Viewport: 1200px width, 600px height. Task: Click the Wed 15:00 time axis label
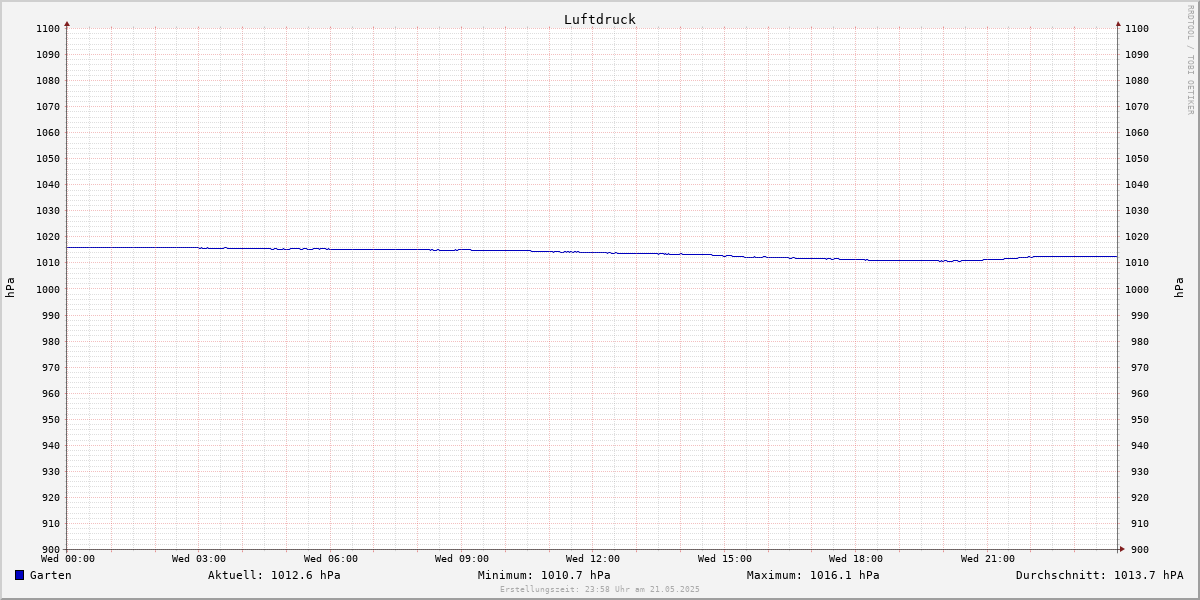725,559
